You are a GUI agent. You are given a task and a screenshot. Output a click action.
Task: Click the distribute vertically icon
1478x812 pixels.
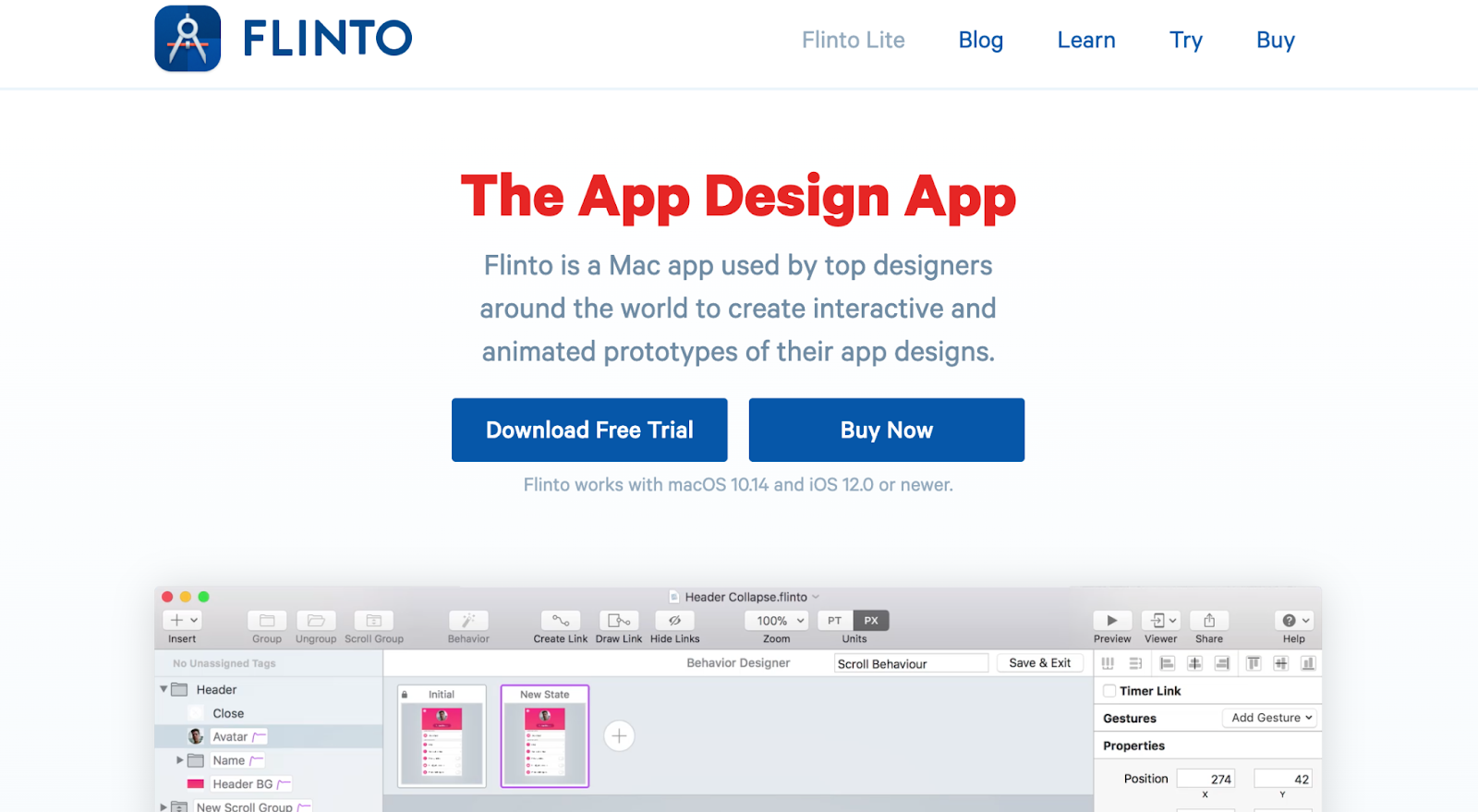[1135, 663]
